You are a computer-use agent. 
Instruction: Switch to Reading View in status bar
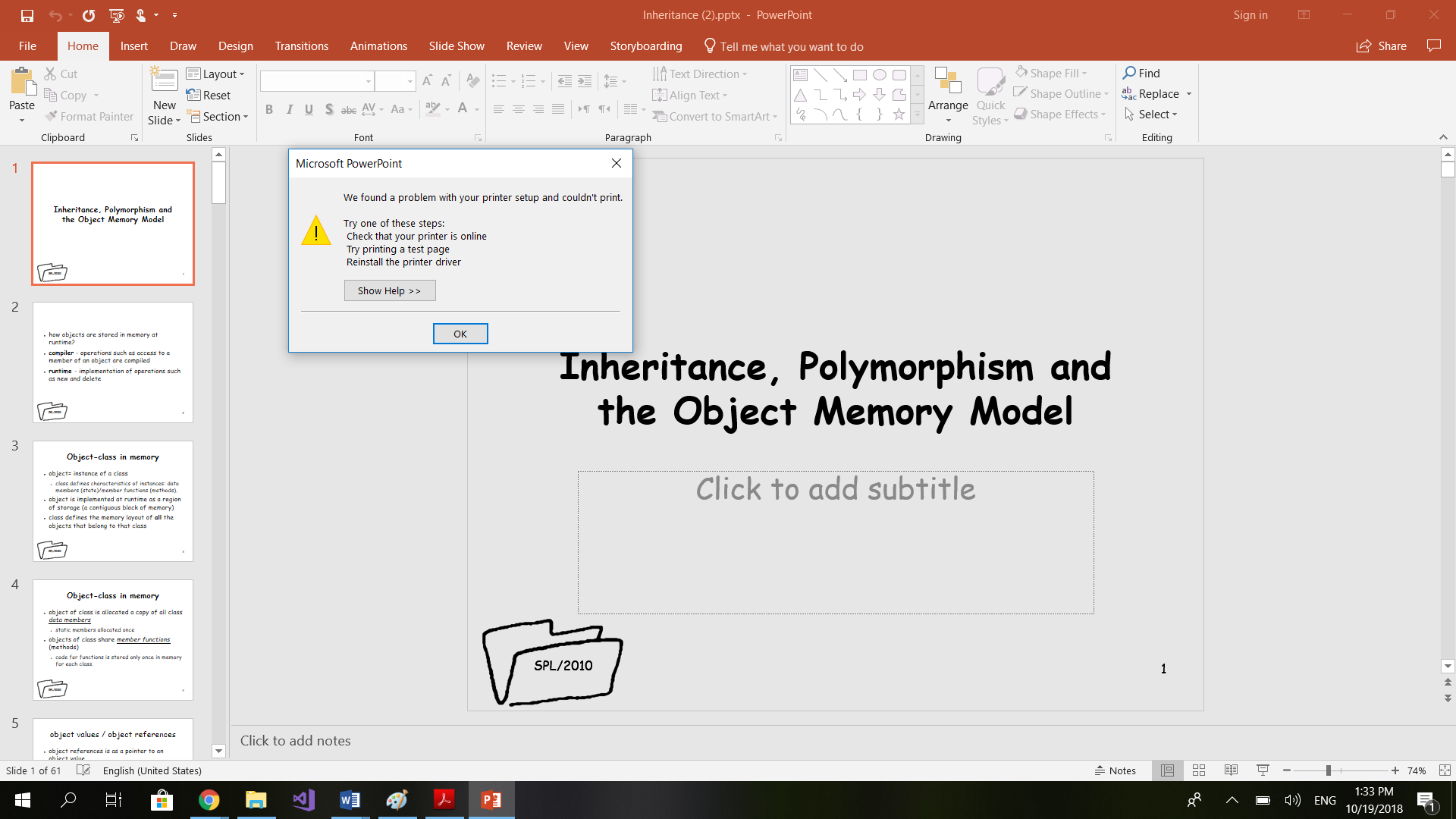pos(1231,770)
